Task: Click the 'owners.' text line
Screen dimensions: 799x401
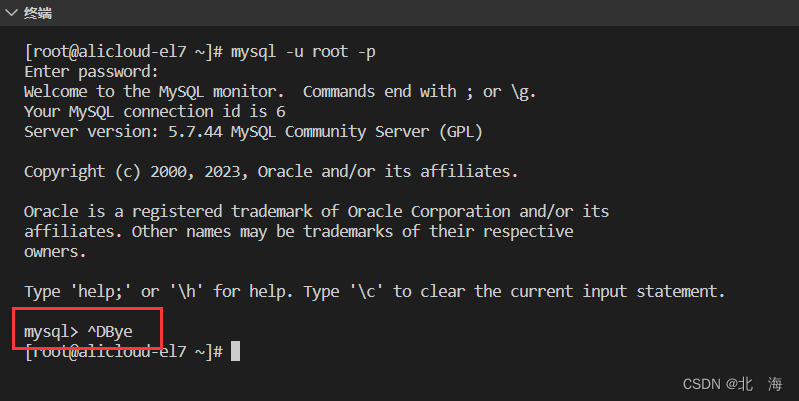Action: (x=55, y=252)
